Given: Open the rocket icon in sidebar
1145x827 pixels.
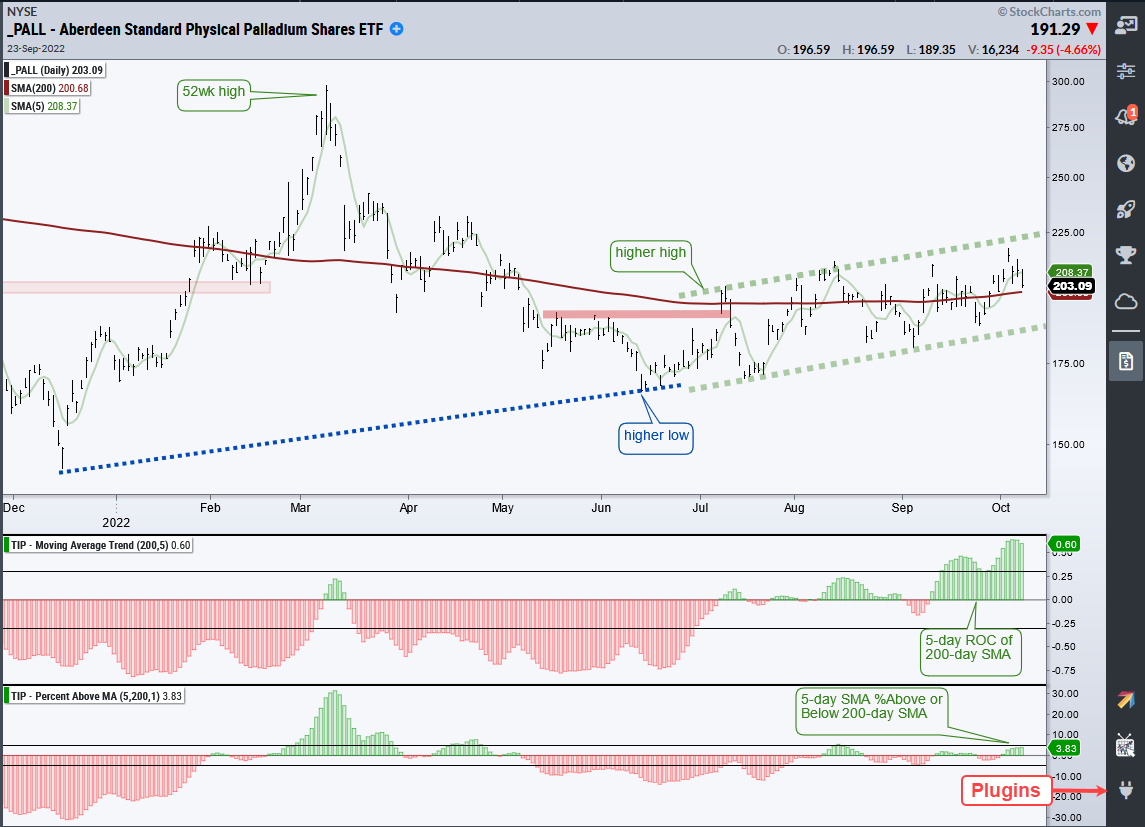Looking at the screenshot, I should point(1125,209).
